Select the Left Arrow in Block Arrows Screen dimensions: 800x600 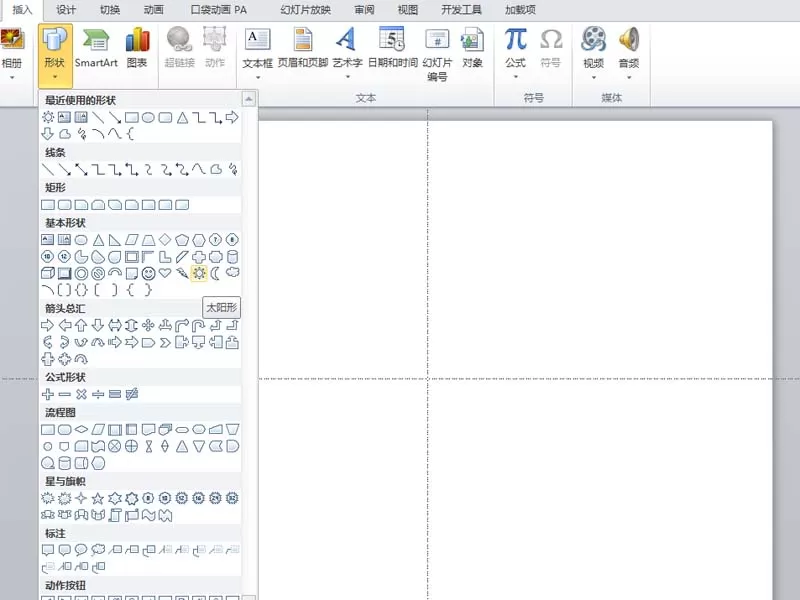(x=64, y=325)
